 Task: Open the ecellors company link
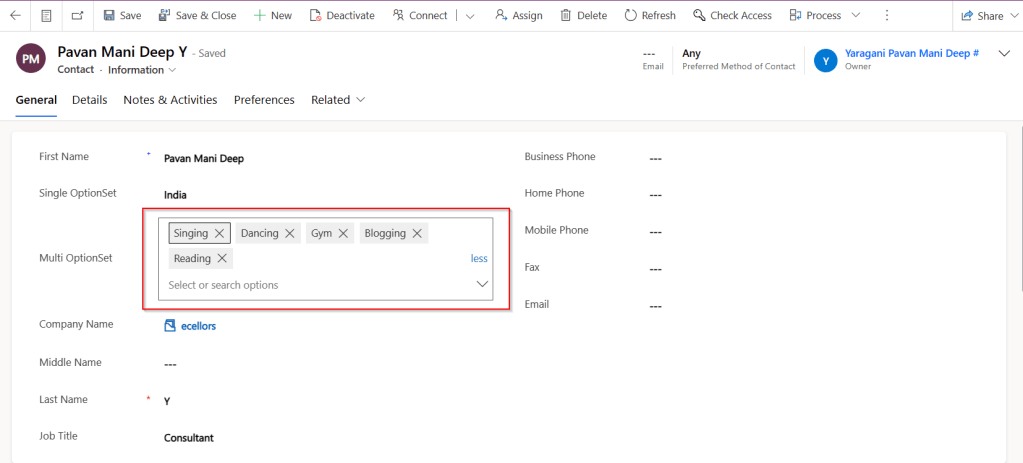coord(197,325)
